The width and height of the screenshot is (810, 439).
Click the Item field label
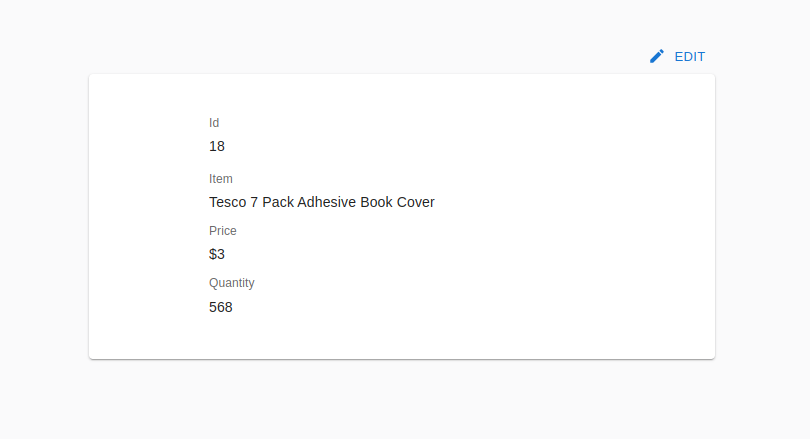click(x=220, y=179)
